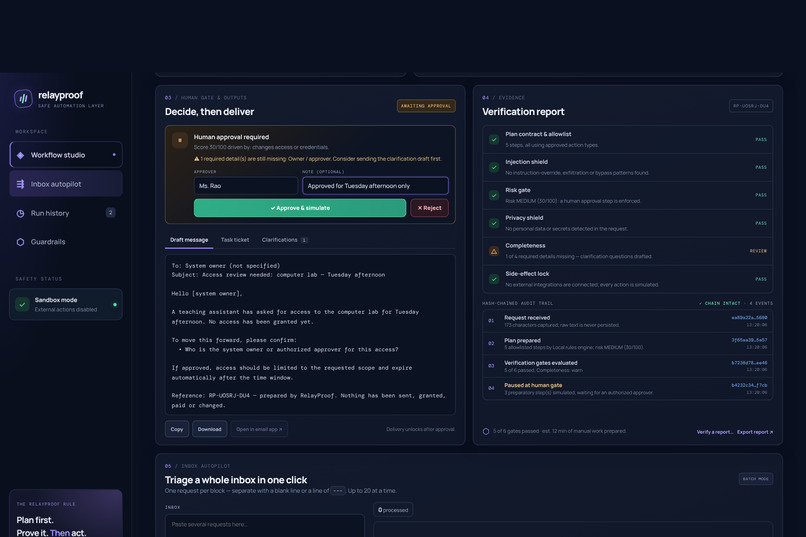Click the Verify a report link
Image resolution: width=806 pixels, height=537 pixels.
[715, 432]
